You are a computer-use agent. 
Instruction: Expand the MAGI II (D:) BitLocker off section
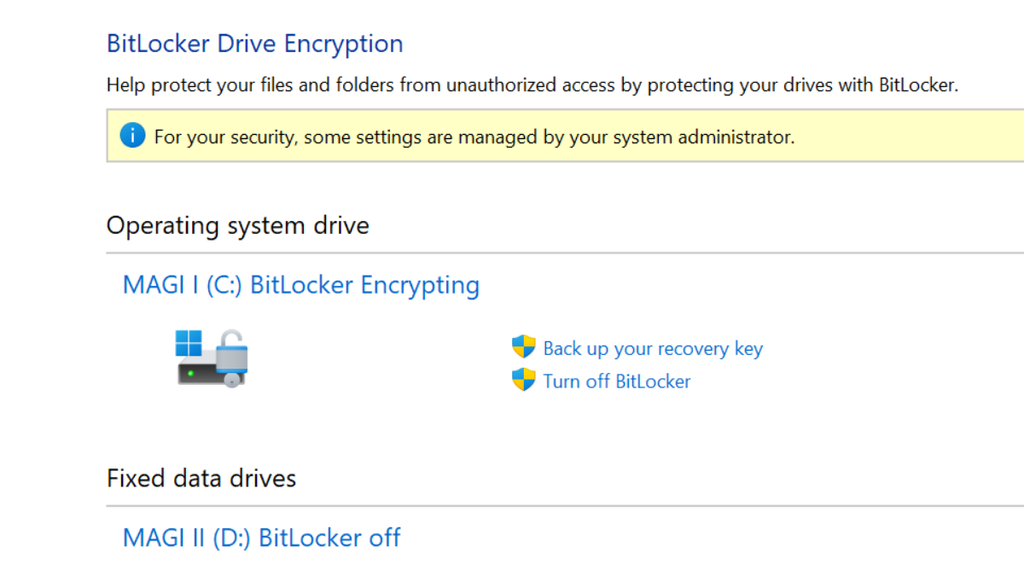261,537
